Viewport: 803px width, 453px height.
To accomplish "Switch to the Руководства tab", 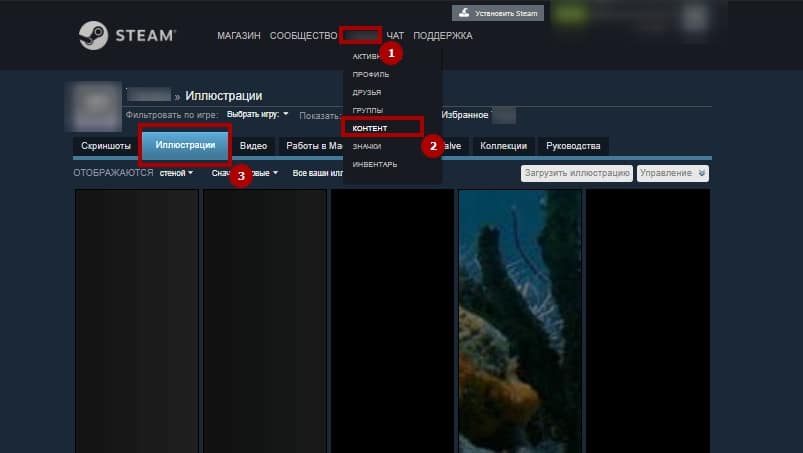I will (x=573, y=146).
